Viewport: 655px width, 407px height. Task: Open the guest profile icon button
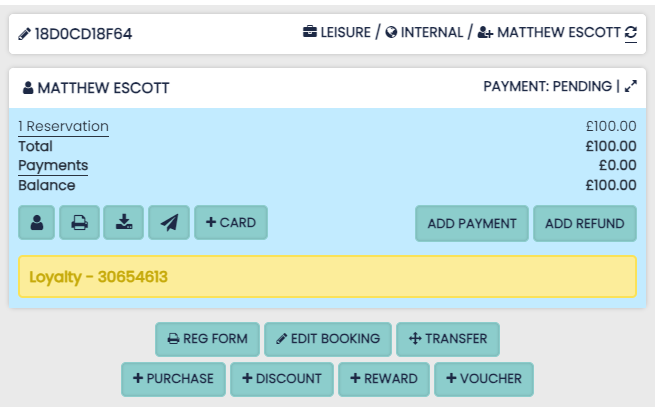click(37, 223)
